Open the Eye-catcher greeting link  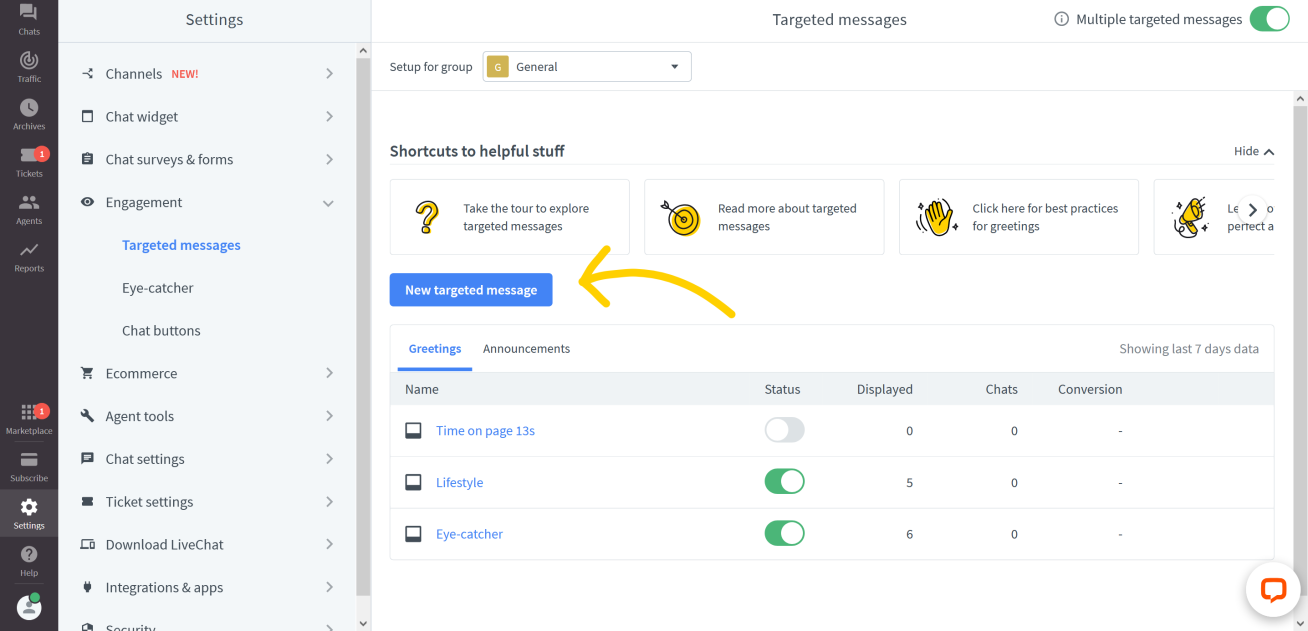point(469,534)
